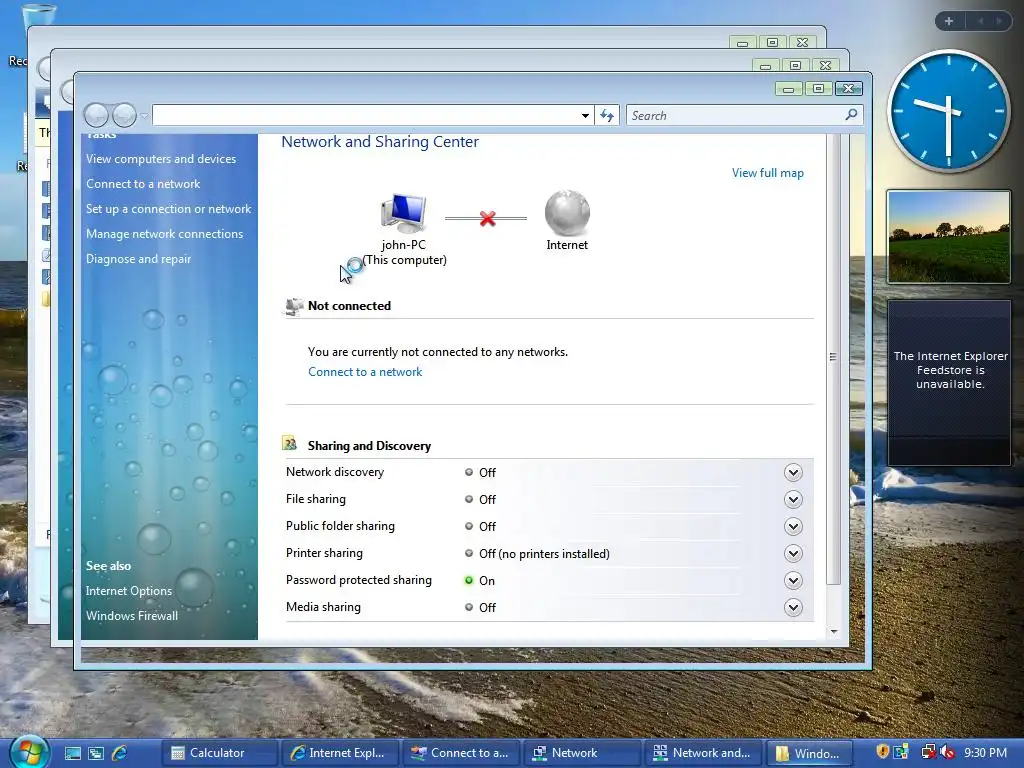The height and width of the screenshot is (768, 1024).
Task: Click the Internet globe icon
Action: pyautogui.click(x=567, y=213)
